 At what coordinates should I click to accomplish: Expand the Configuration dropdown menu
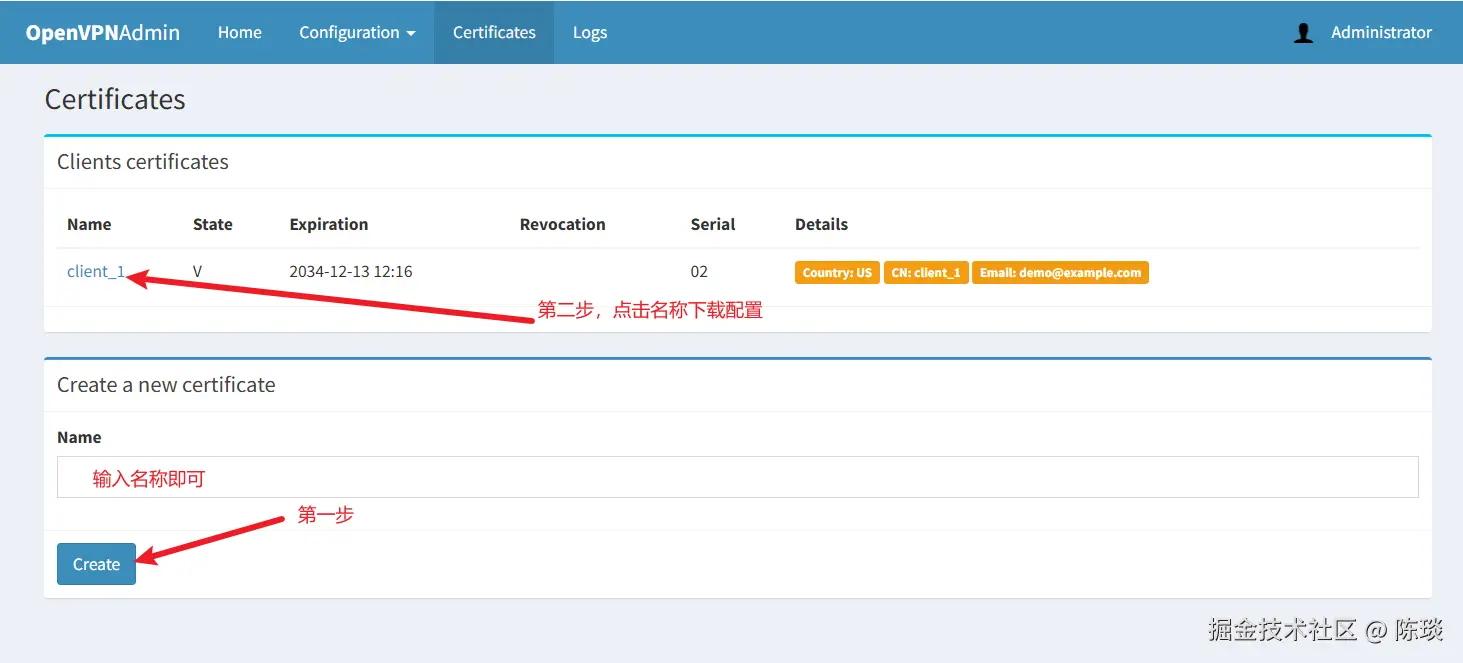click(x=357, y=32)
